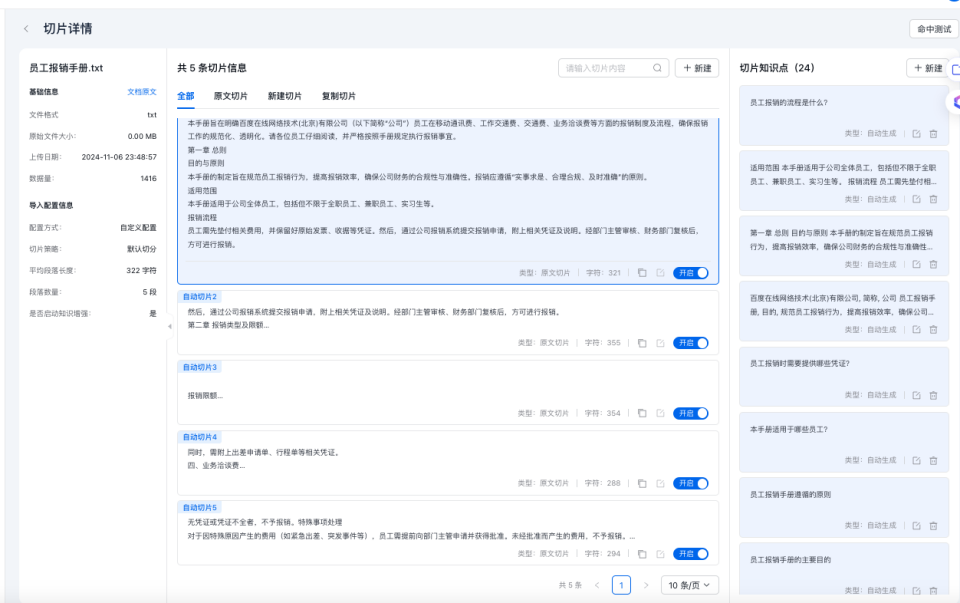Edit 自动切片2 using its edit icon
This screenshot has width=960, height=603.
click(x=660, y=343)
